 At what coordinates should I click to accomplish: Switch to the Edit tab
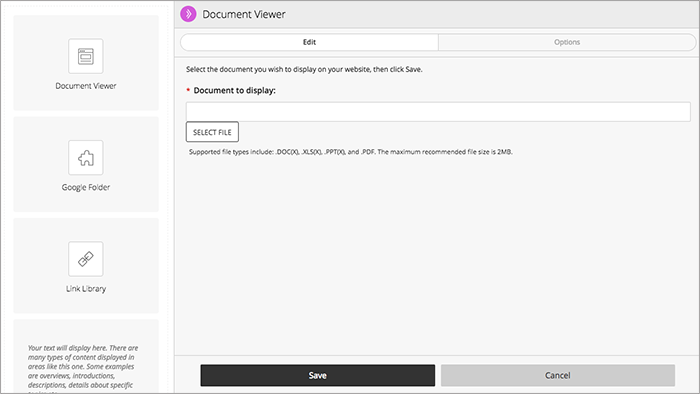[309, 42]
